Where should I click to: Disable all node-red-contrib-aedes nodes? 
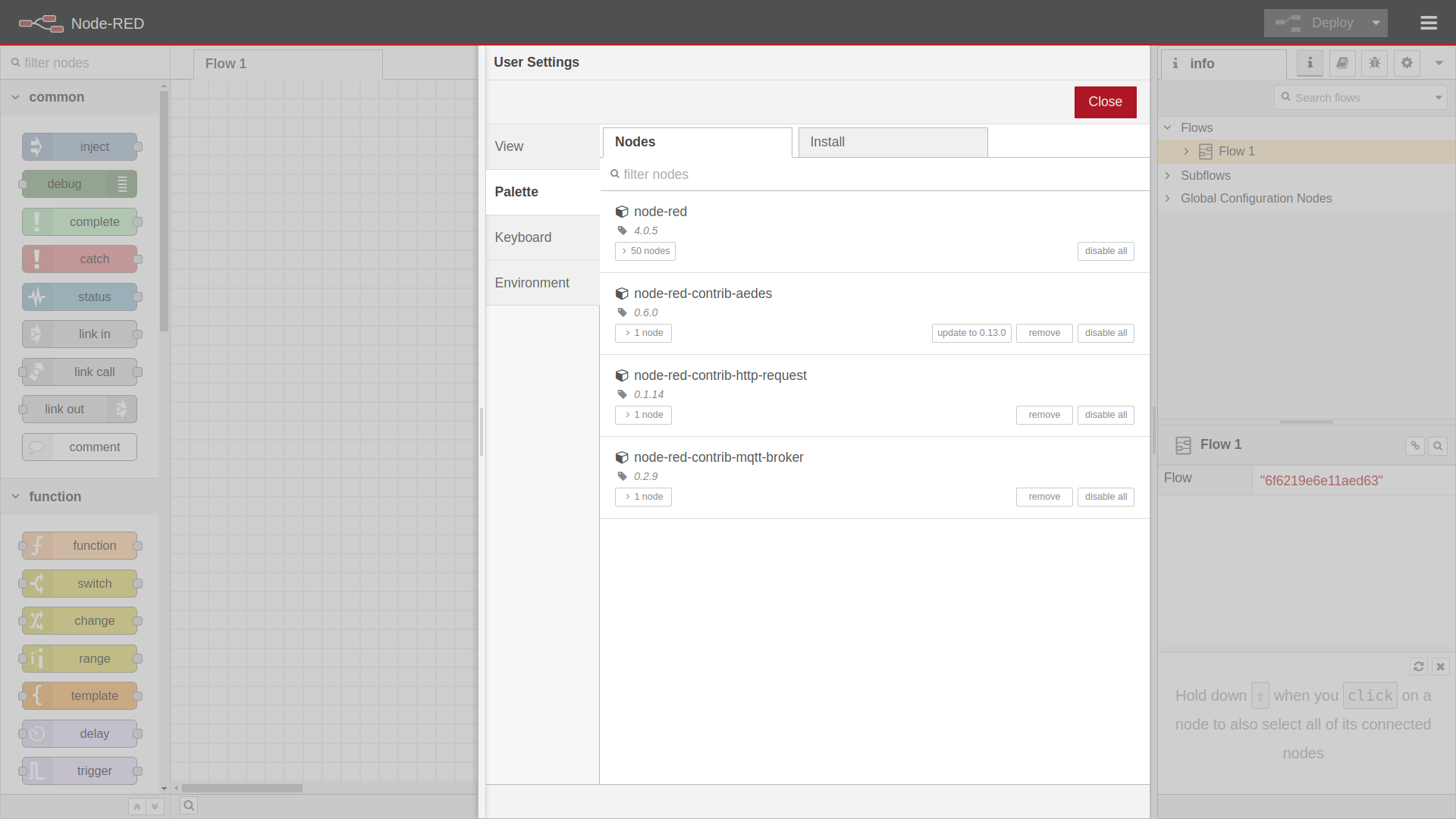point(1105,332)
